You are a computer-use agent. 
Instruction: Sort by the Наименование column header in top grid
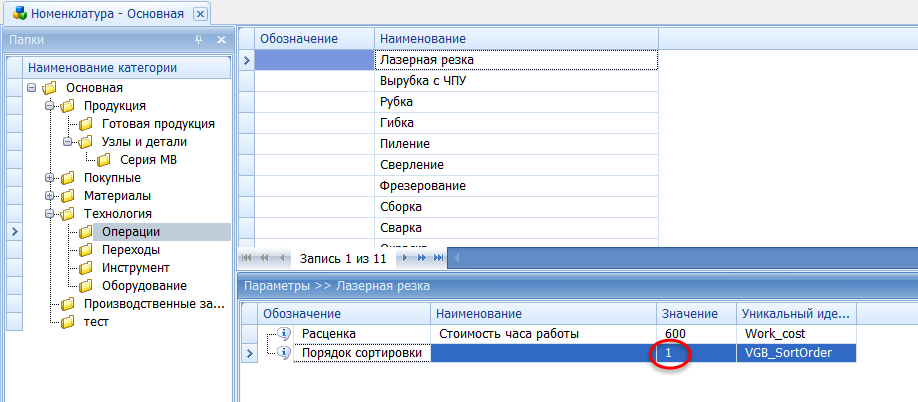[516, 38]
